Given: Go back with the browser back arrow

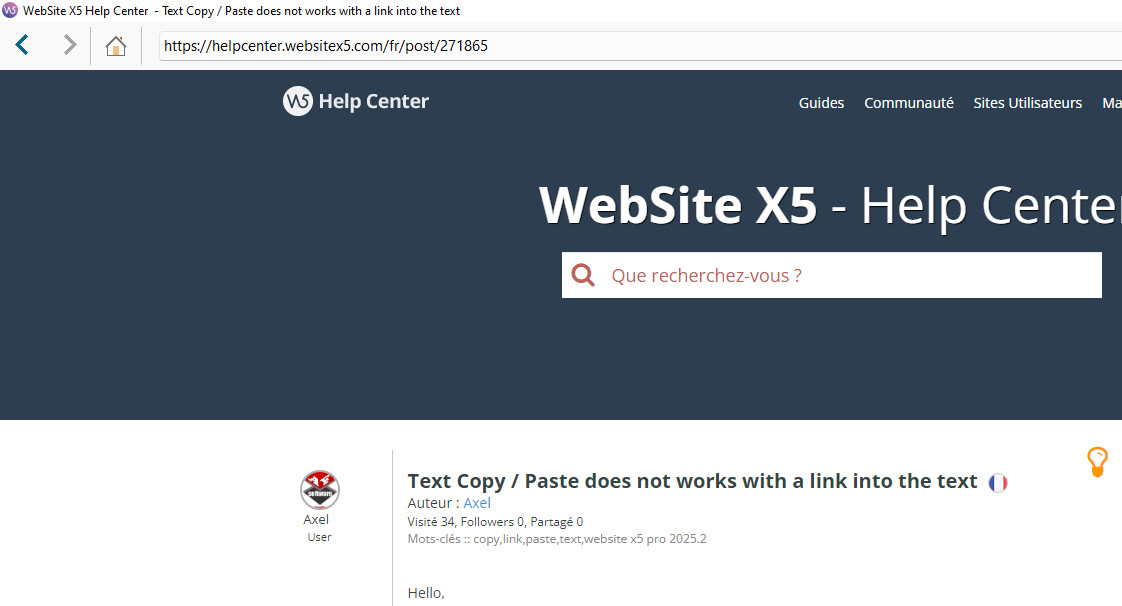Looking at the screenshot, I should click(22, 45).
